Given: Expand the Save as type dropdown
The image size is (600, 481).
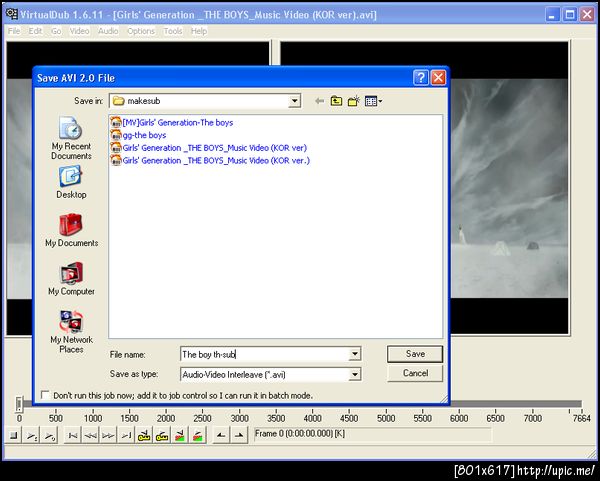Looking at the screenshot, I should tap(355, 374).
